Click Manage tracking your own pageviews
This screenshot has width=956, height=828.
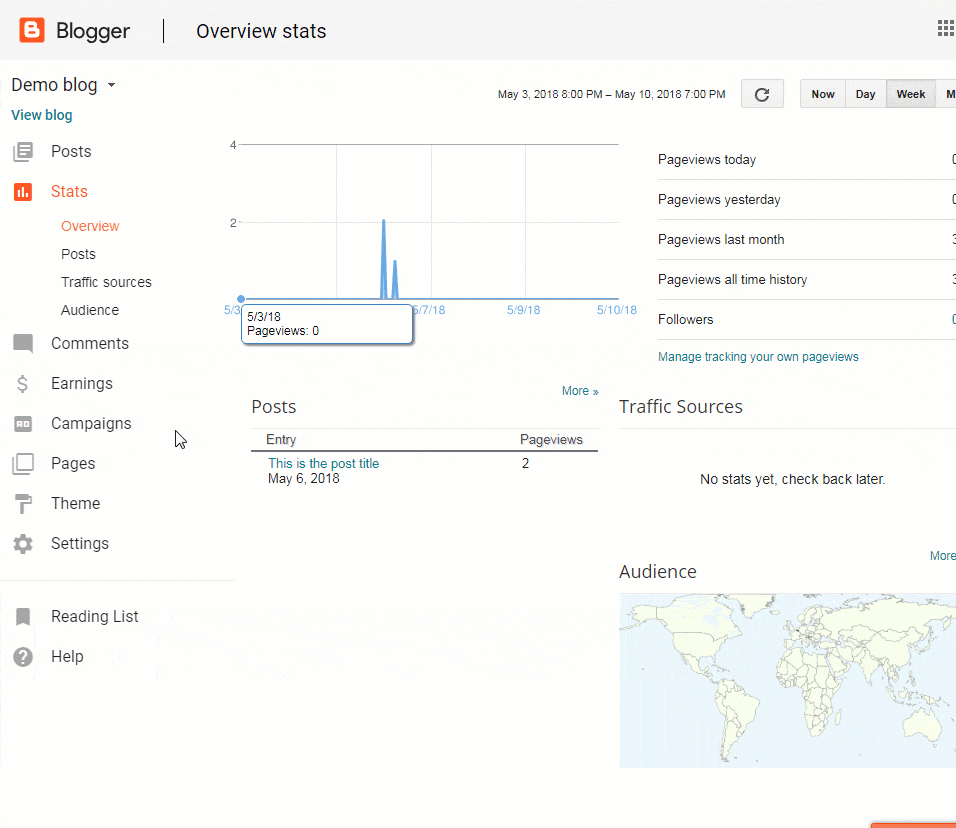pos(758,355)
